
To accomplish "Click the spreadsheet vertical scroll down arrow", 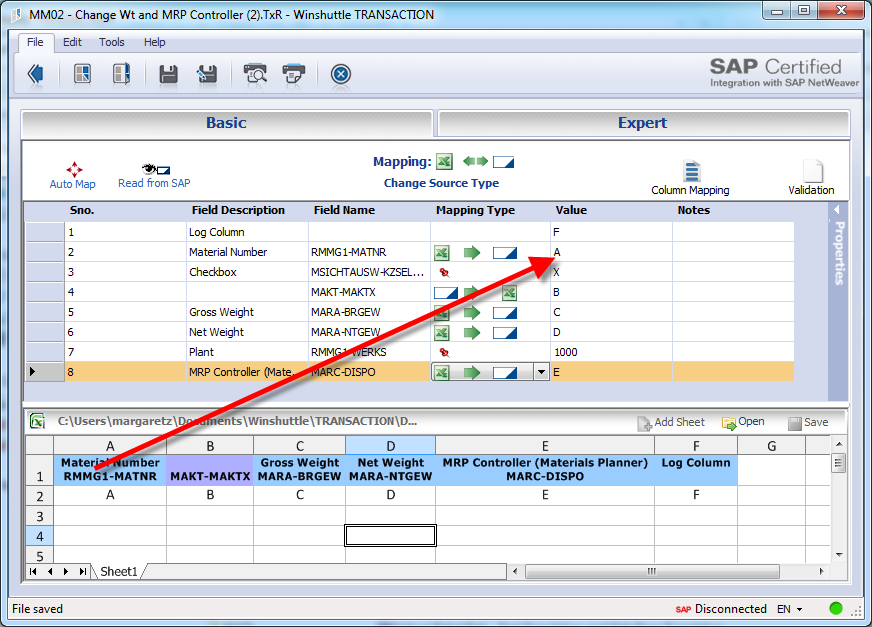I will [839, 555].
